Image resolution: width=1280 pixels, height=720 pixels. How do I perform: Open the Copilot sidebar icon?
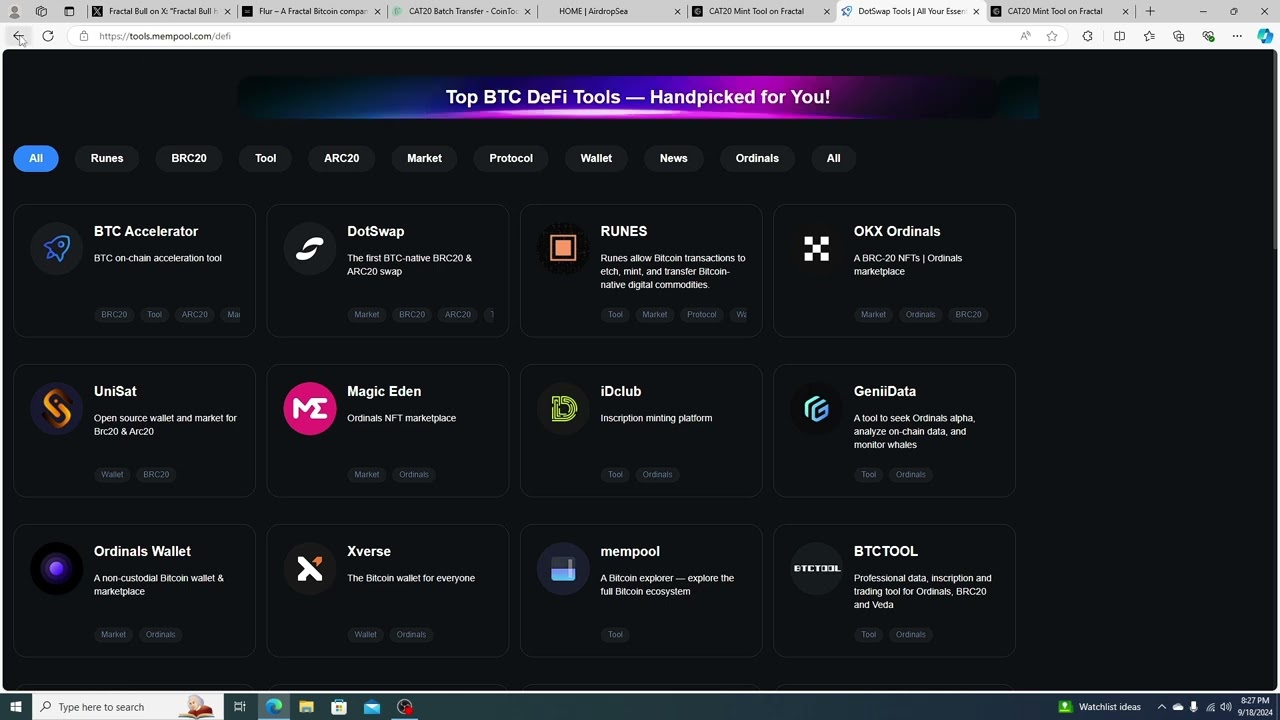coord(1265,36)
